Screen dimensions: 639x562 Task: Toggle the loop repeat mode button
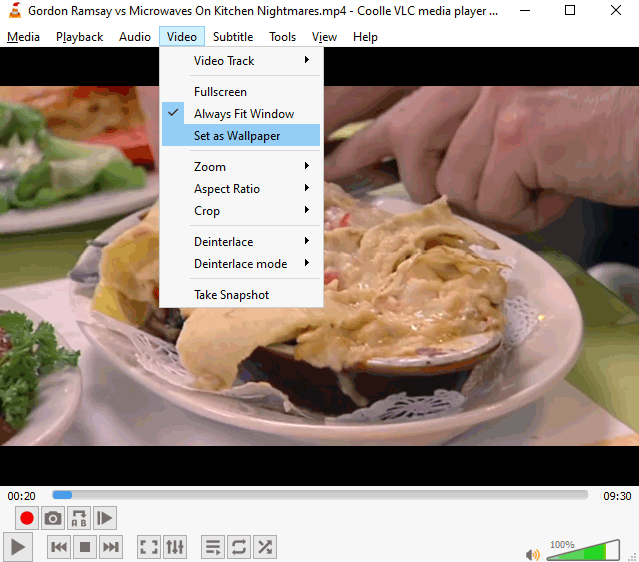tap(239, 547)
